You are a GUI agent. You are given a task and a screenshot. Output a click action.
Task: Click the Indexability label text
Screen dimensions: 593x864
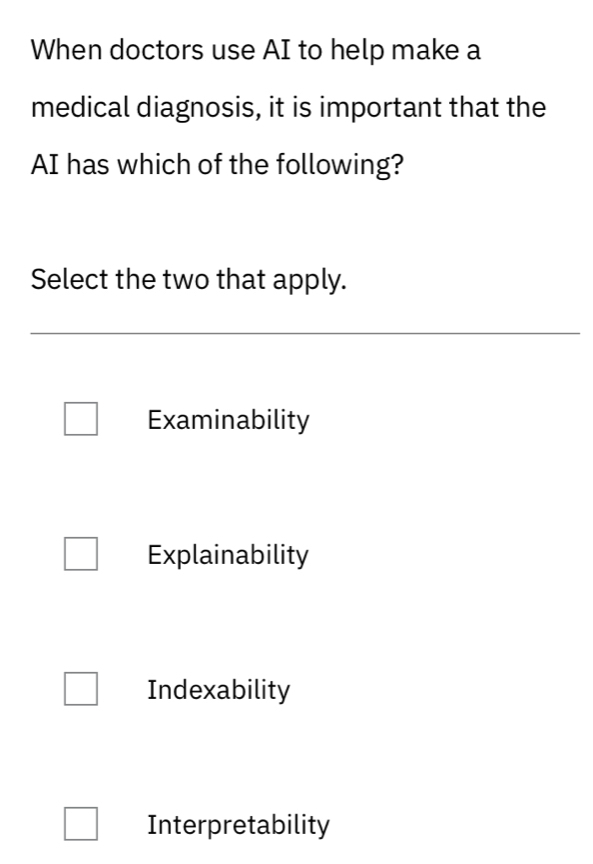[x=218, y=689]
